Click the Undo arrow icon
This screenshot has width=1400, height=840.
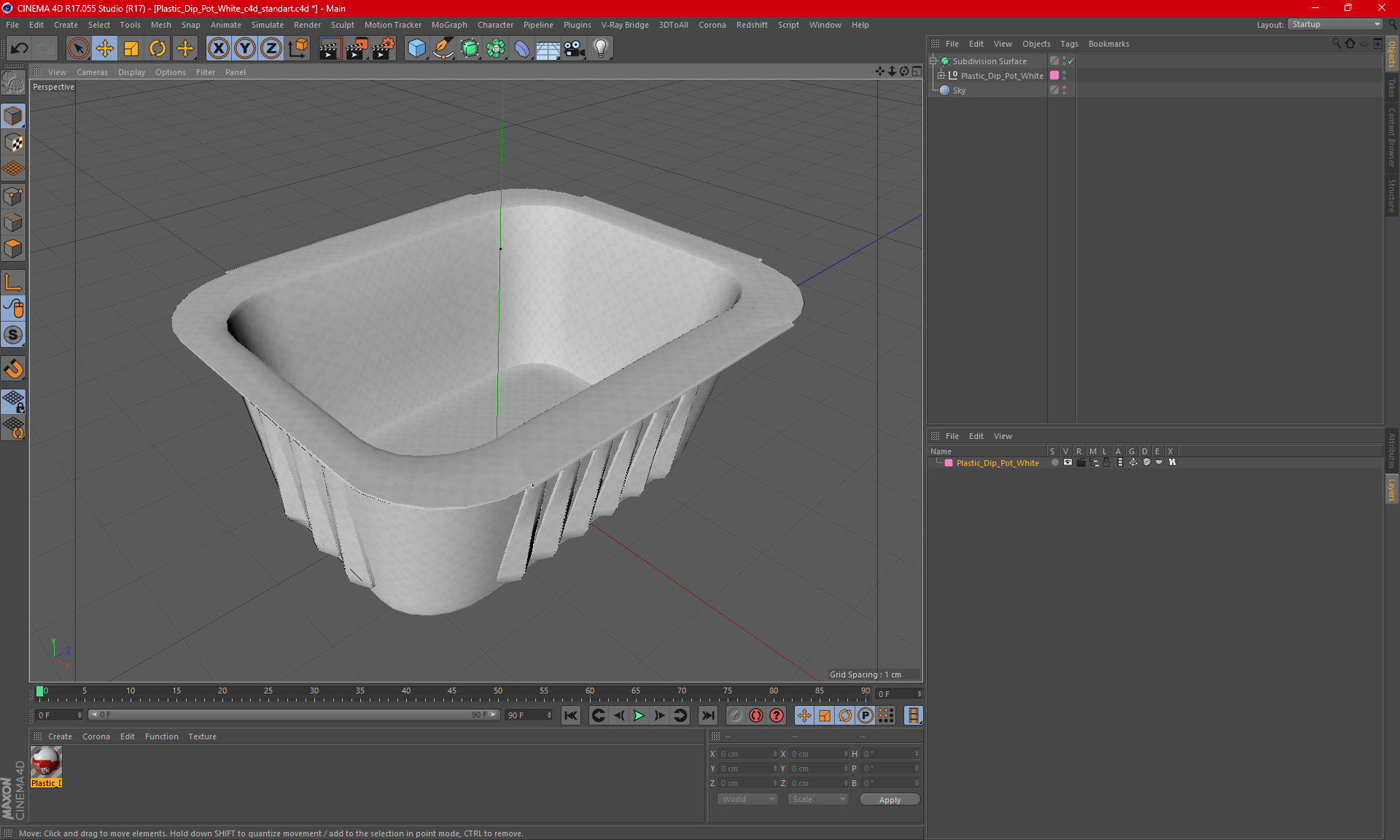coord(20,49)
